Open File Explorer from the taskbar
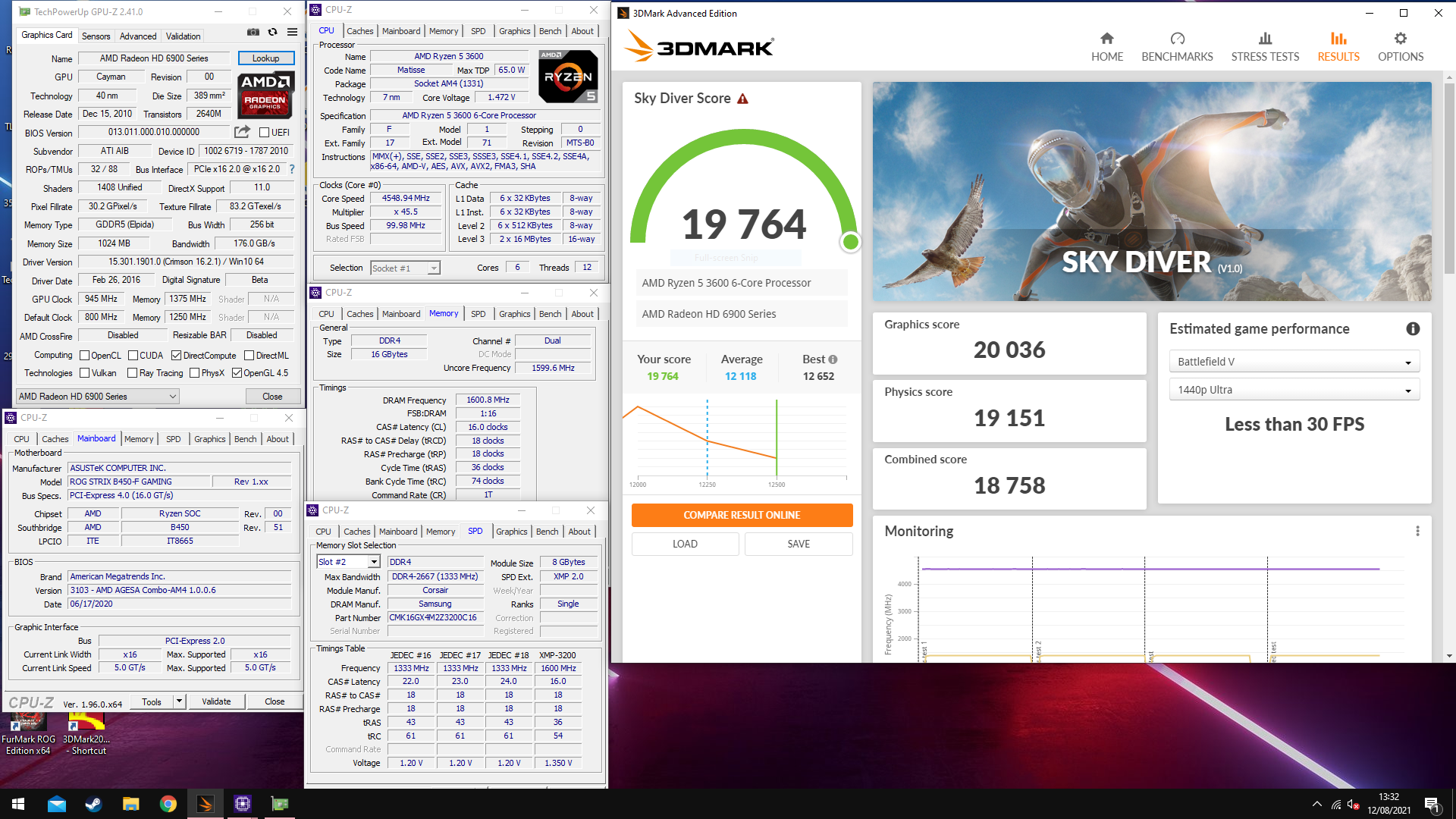1456x819 pixels. pyautogui.click(x=130, y=804)
